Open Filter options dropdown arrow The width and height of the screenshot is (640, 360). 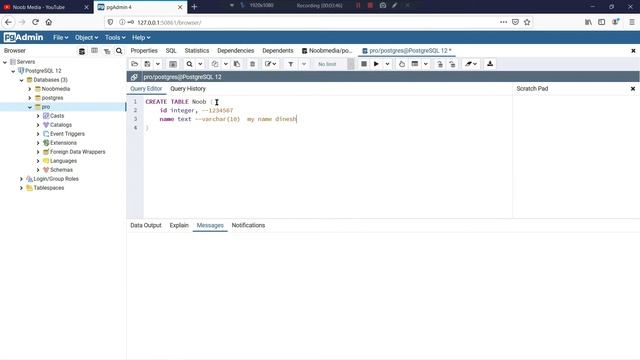coord(304,64)
